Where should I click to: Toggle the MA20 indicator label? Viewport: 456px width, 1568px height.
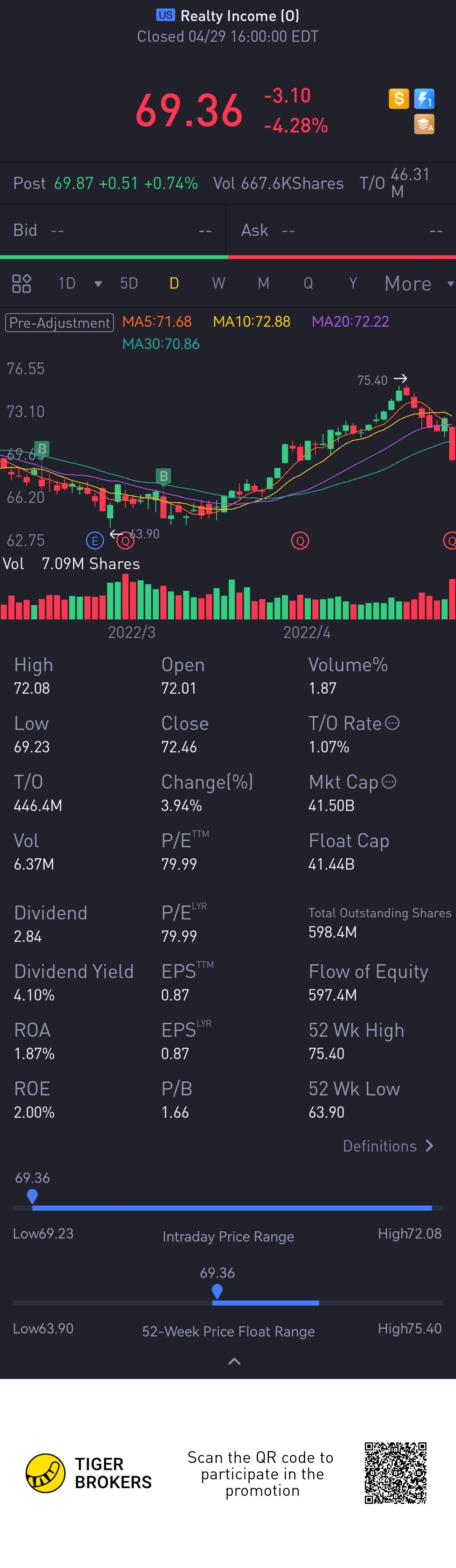point(350,322)
